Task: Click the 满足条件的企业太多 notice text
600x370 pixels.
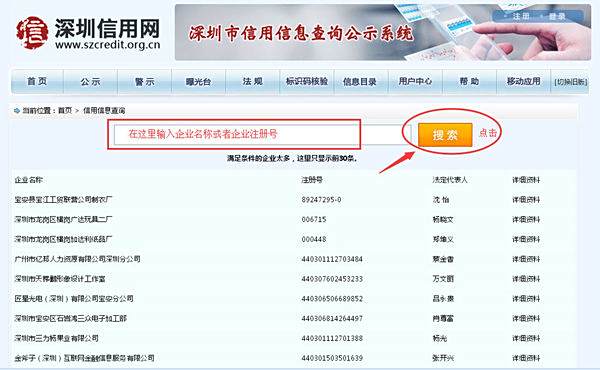Action: [292, 158]
